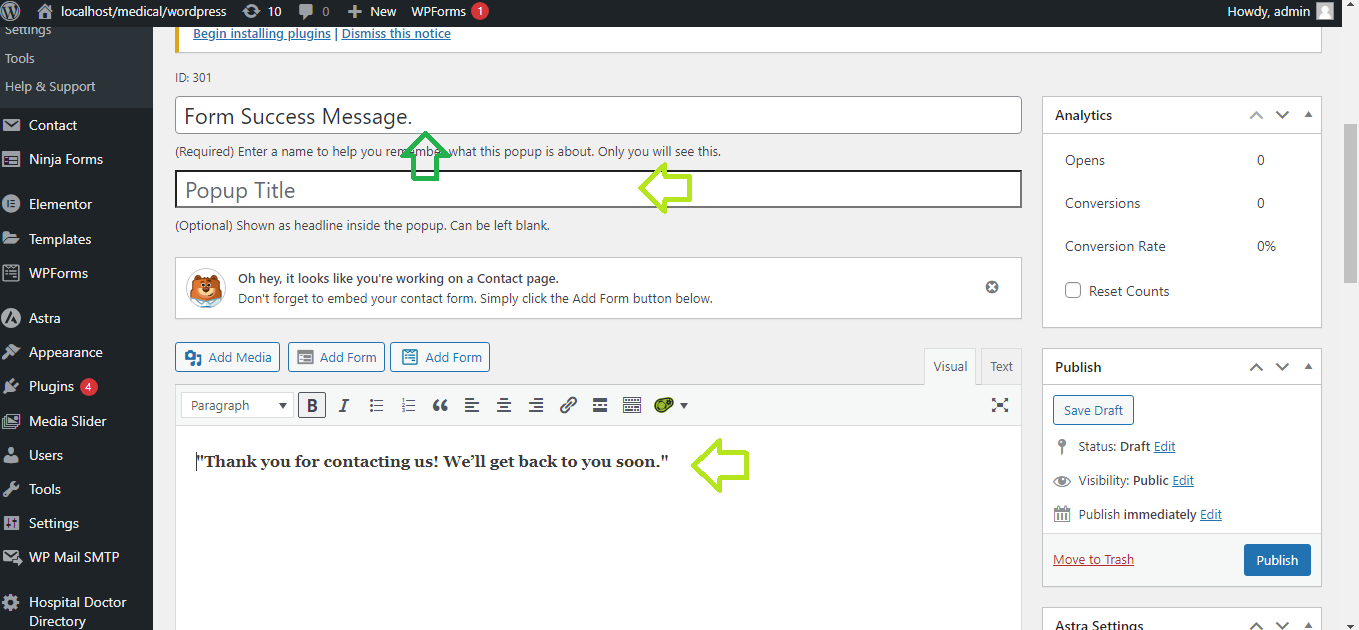Click the Add Media button
This screenshot has height=630, width=1359.
pyautogui.click(x=228, y=357)
